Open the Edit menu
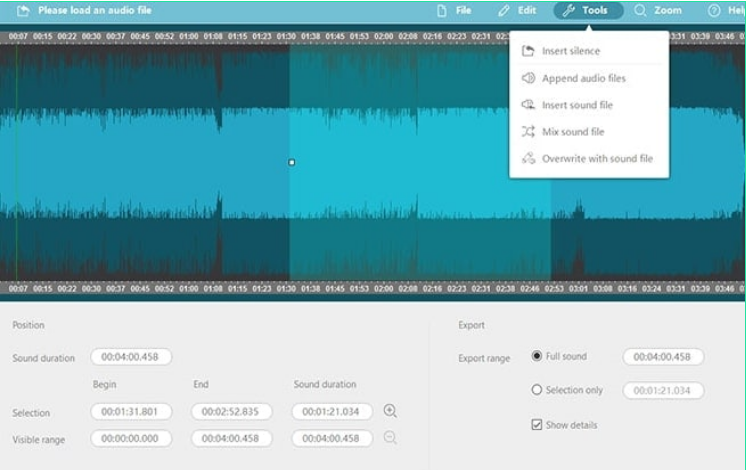The height and width of the screenshot is (470, 749). click(517, 11)
